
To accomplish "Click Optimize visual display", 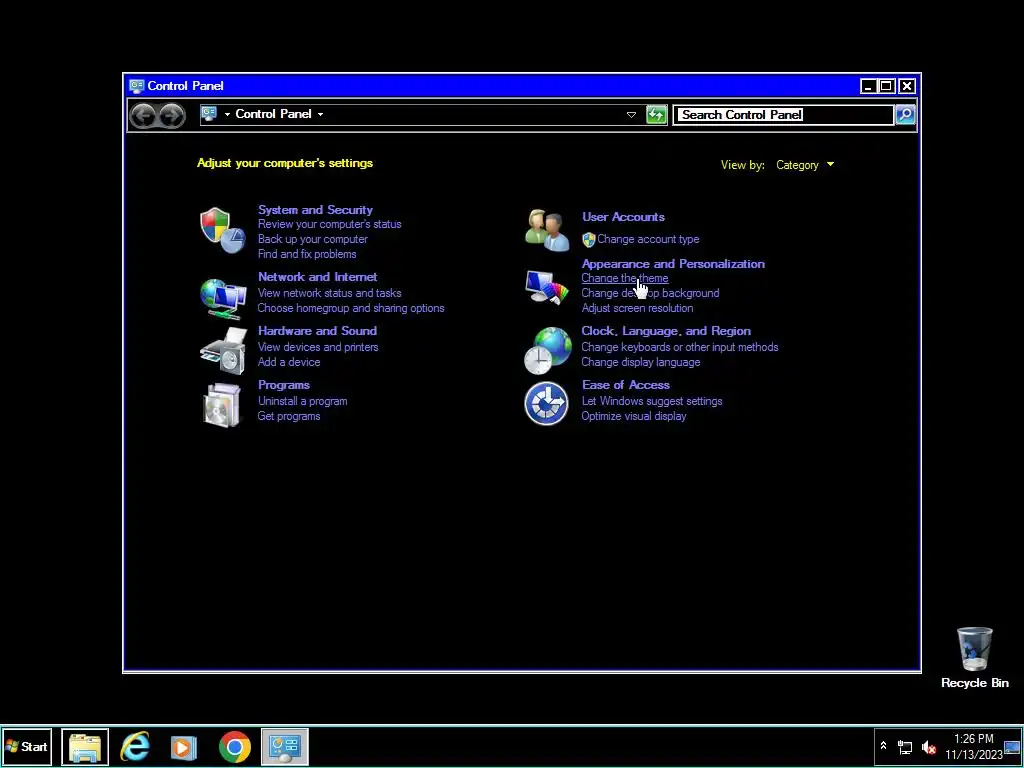I will click(634, 417).
